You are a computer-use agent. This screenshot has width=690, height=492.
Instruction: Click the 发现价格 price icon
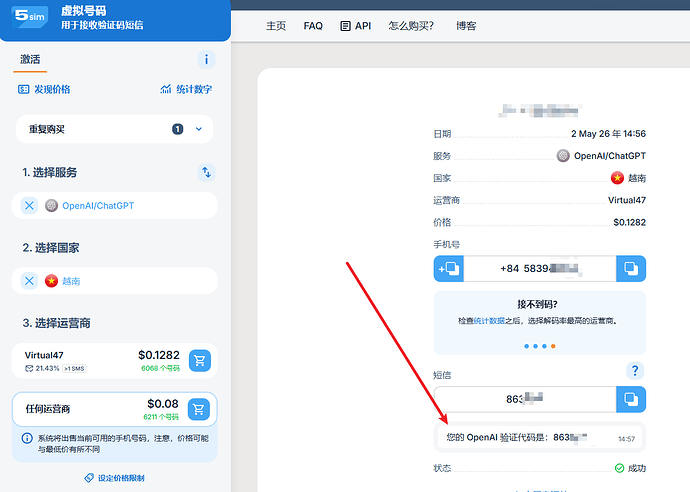point(23,89)
